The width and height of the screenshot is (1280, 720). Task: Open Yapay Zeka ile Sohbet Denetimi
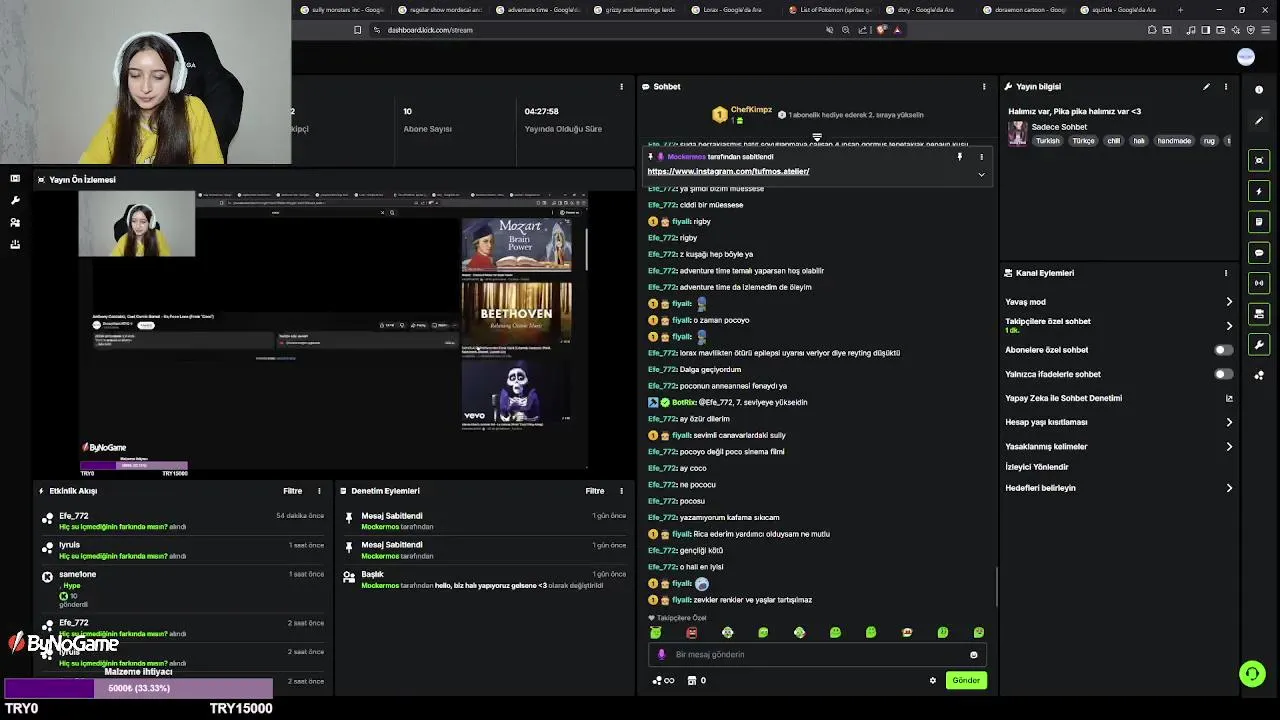1118,398
